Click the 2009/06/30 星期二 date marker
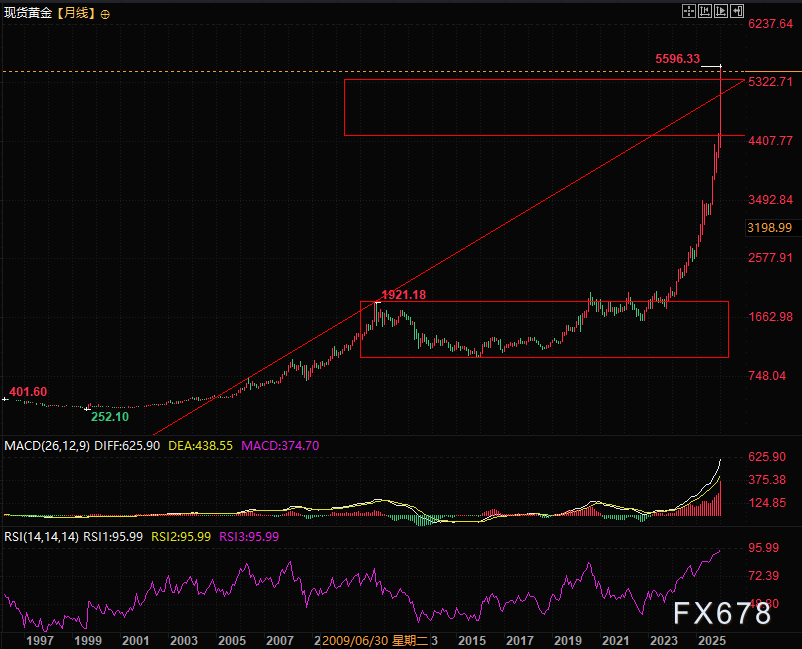The height and width of the screenshot is (649, 802). [x=375, y=640]
